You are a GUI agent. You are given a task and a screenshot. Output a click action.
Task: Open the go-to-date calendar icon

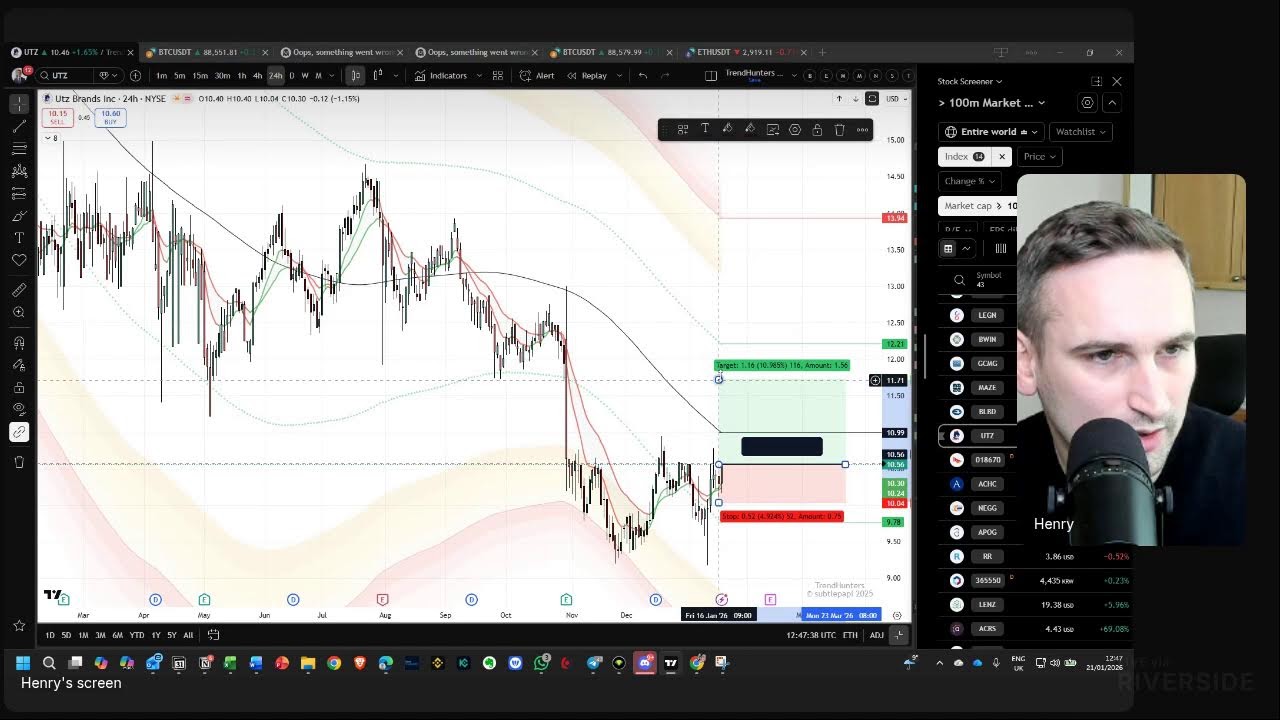pyautogui.click(x=213, y=635)
